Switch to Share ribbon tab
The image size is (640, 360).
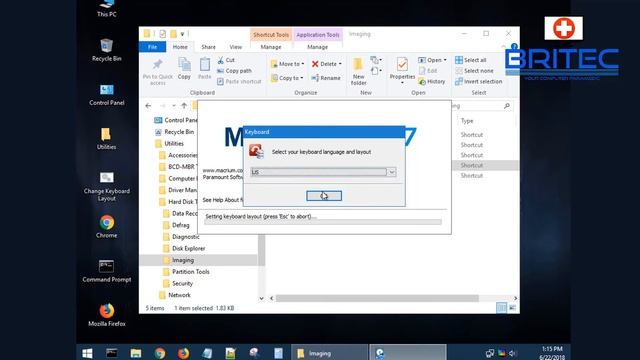pos(208,47)
